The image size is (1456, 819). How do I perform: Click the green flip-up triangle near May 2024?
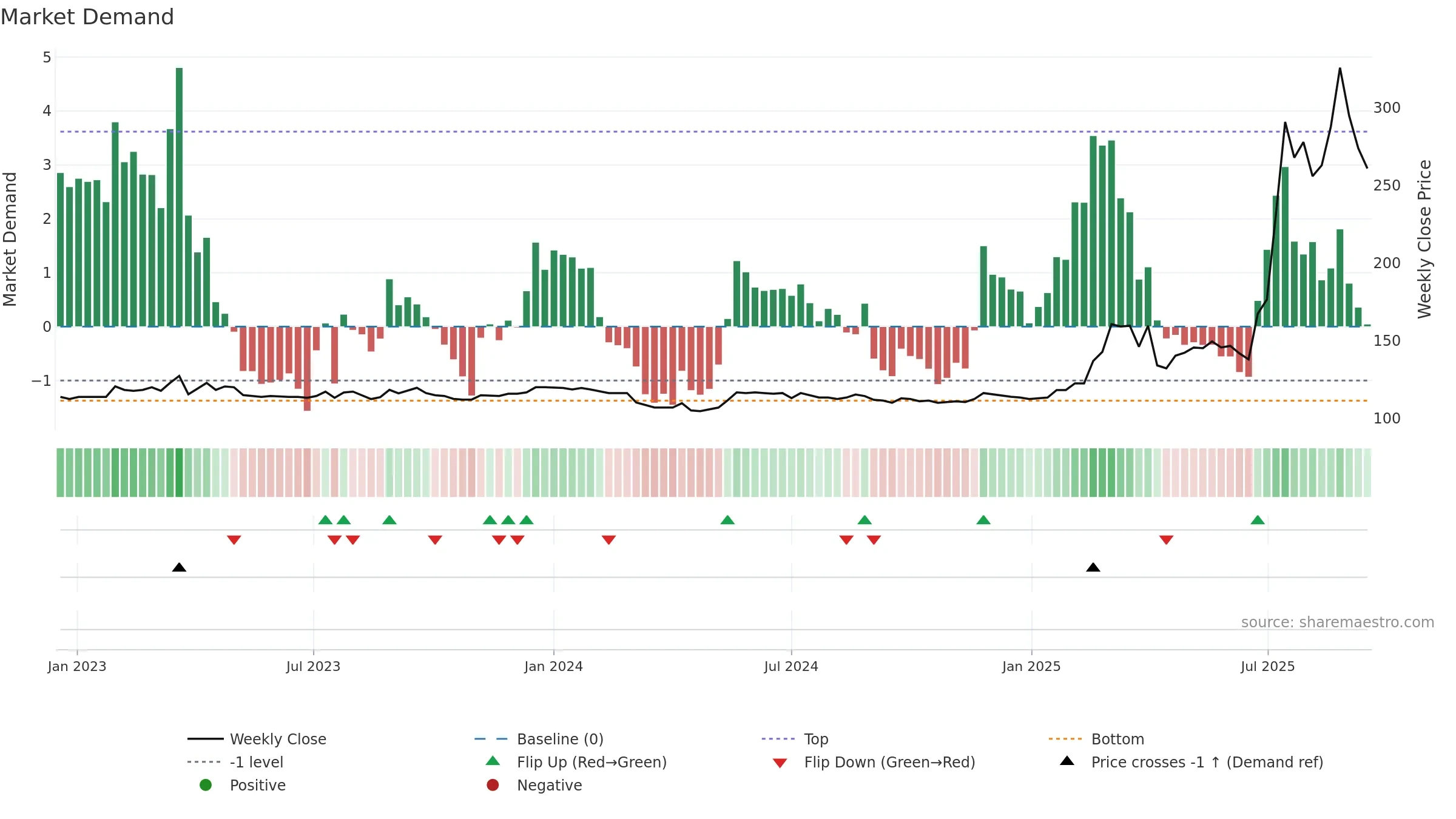pos(727,520)
